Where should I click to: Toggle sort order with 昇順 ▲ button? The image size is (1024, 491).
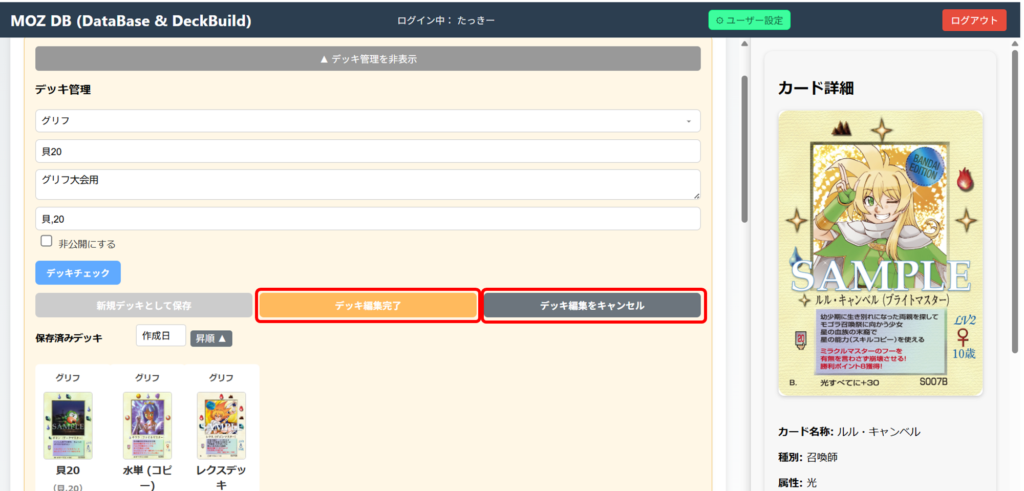211,338
